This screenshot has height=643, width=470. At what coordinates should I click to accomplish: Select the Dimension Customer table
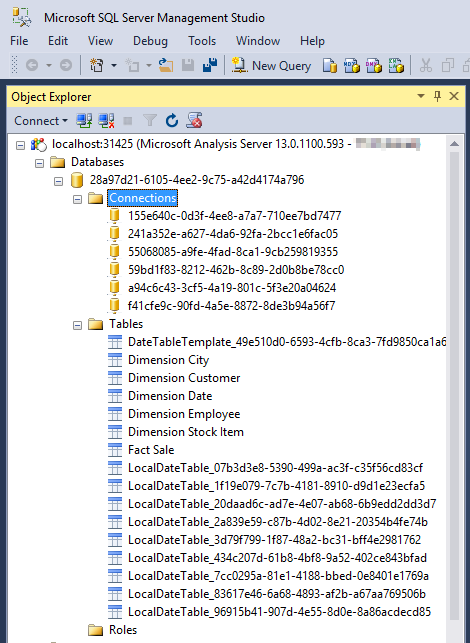(184, 378)
